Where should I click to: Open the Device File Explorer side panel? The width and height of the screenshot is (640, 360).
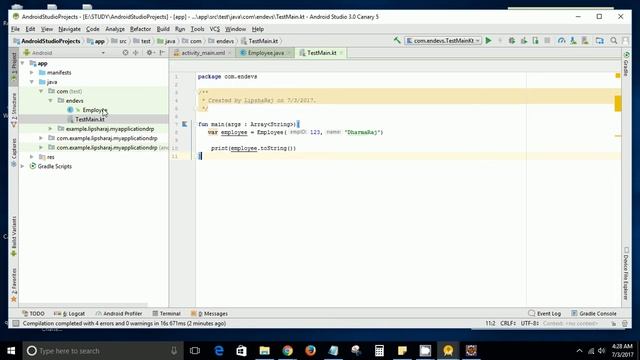pyautogui.click(x=626, y=273)
